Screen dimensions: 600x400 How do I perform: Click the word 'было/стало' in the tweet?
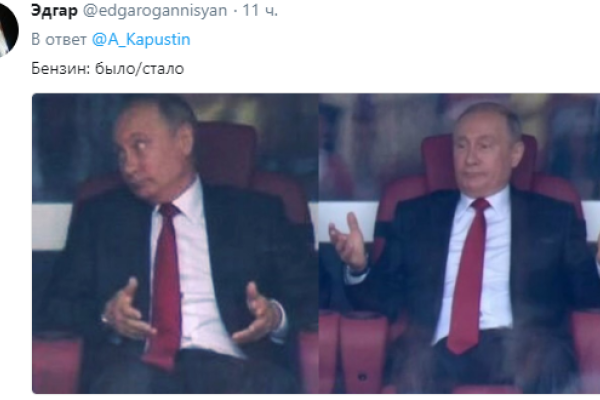click(139, 69)
